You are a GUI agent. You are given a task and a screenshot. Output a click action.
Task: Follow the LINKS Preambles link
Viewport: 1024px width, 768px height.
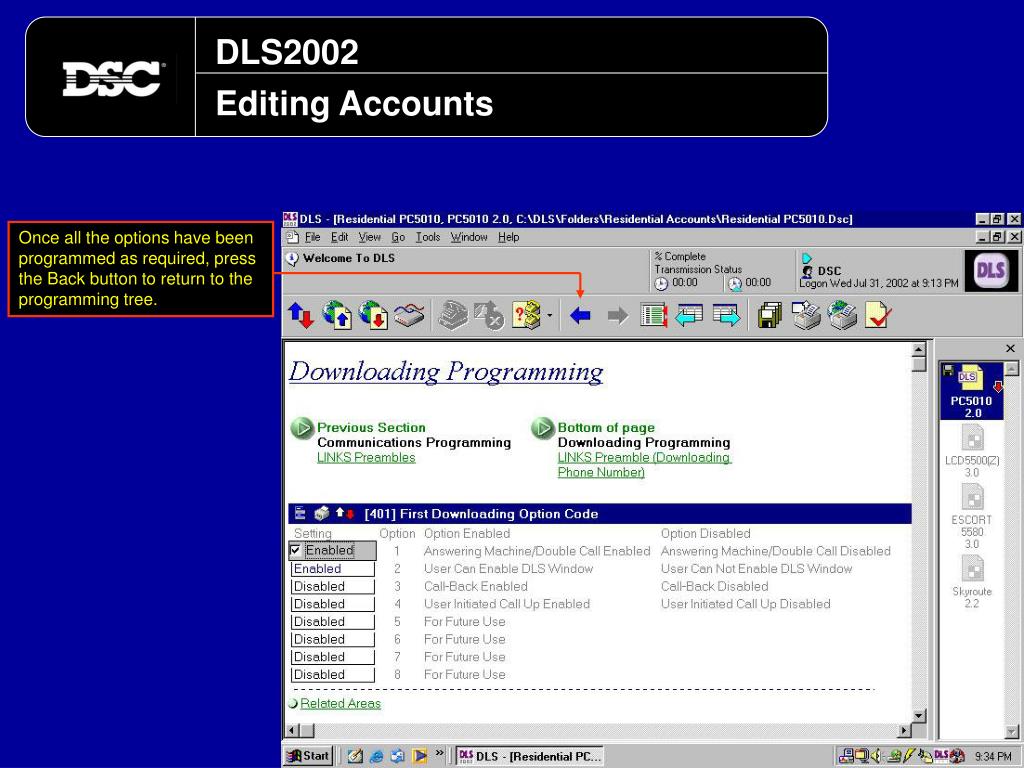click(x=366, y=458)
